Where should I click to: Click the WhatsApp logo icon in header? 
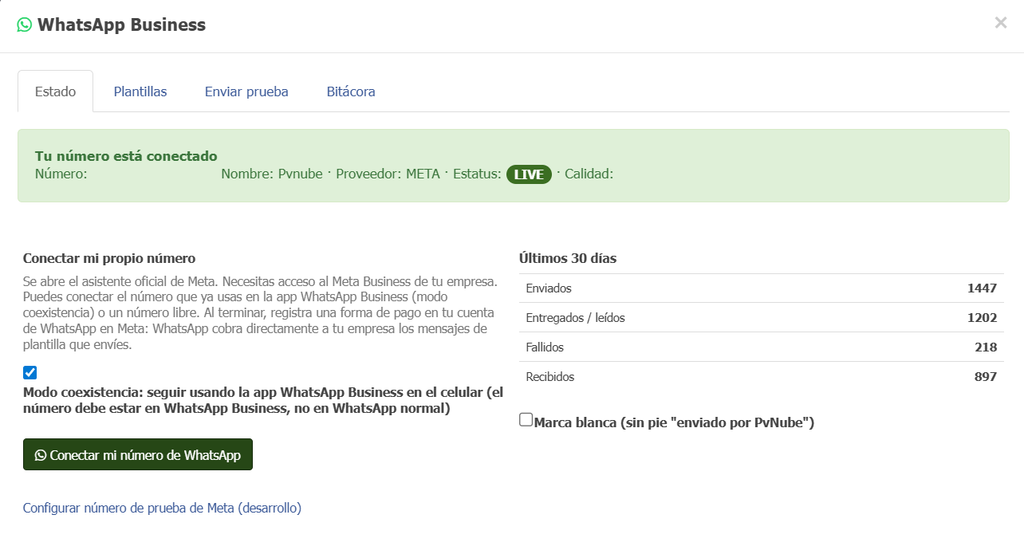24,25
